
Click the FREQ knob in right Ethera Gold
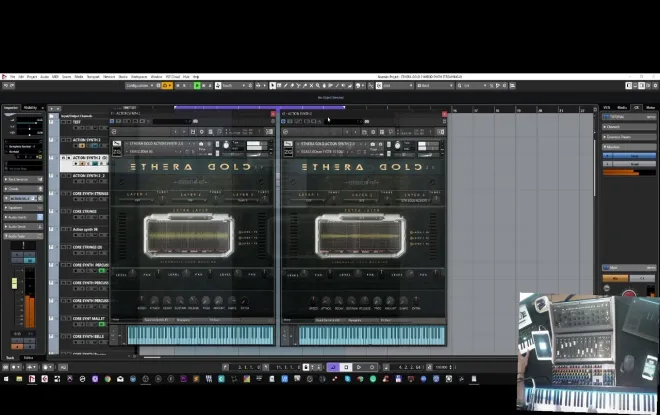click(377, 301)
